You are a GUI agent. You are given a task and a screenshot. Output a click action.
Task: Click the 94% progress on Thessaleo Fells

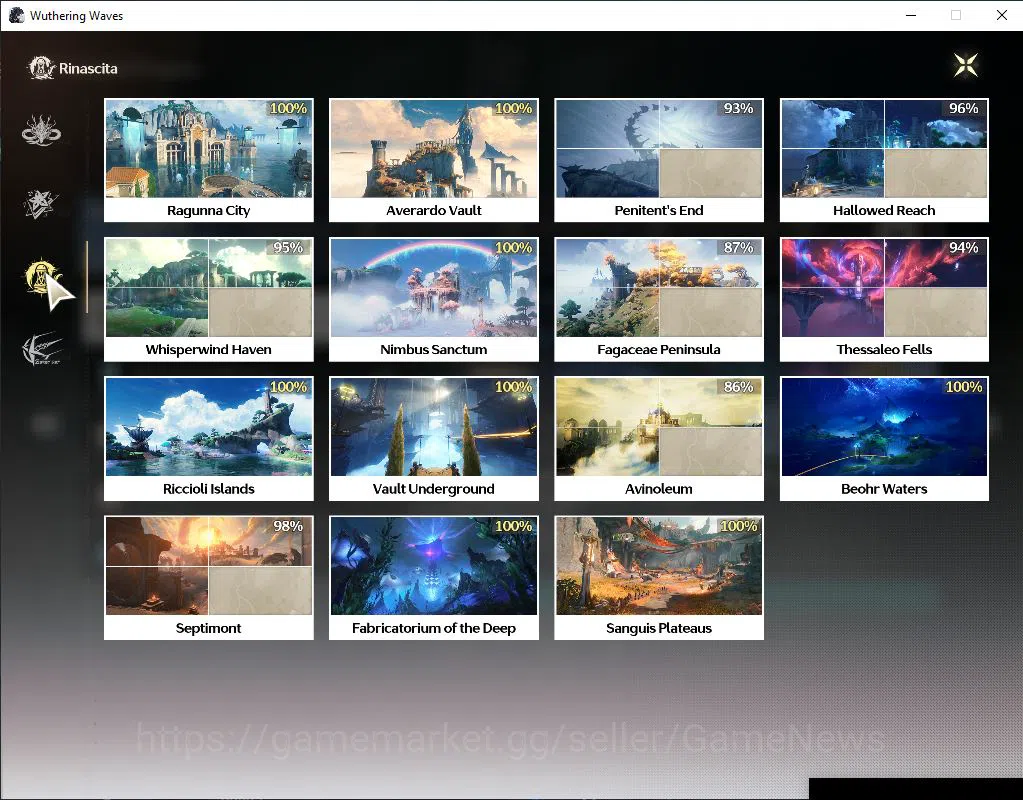click(x=964, y=247)
